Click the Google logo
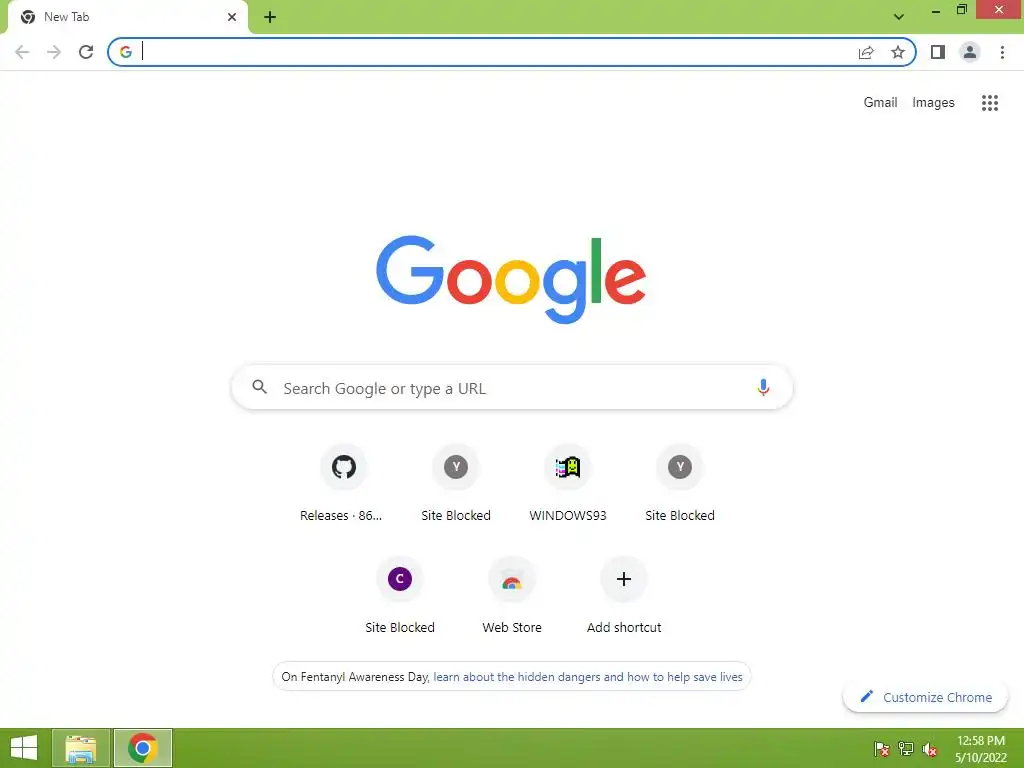The width and height of the screenshot is (1024, 768). click(x=511, y=280)
